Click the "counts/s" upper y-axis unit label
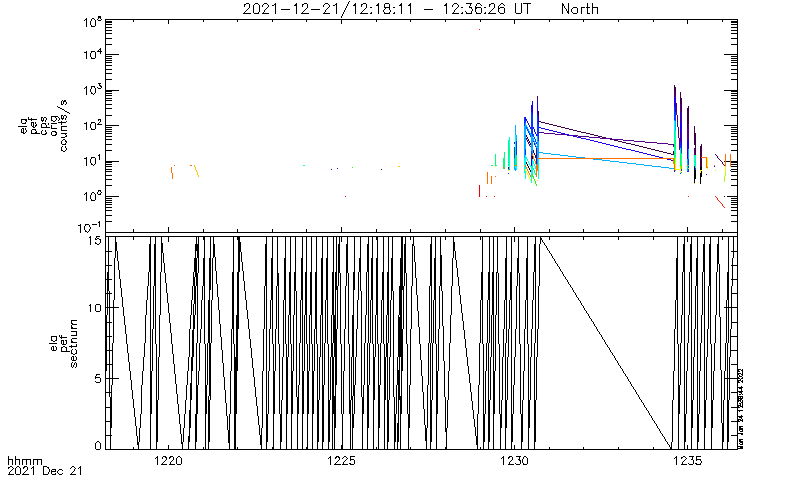Viewport: 800px width, 500px height. pyautogui.click(x=63, y=126)
